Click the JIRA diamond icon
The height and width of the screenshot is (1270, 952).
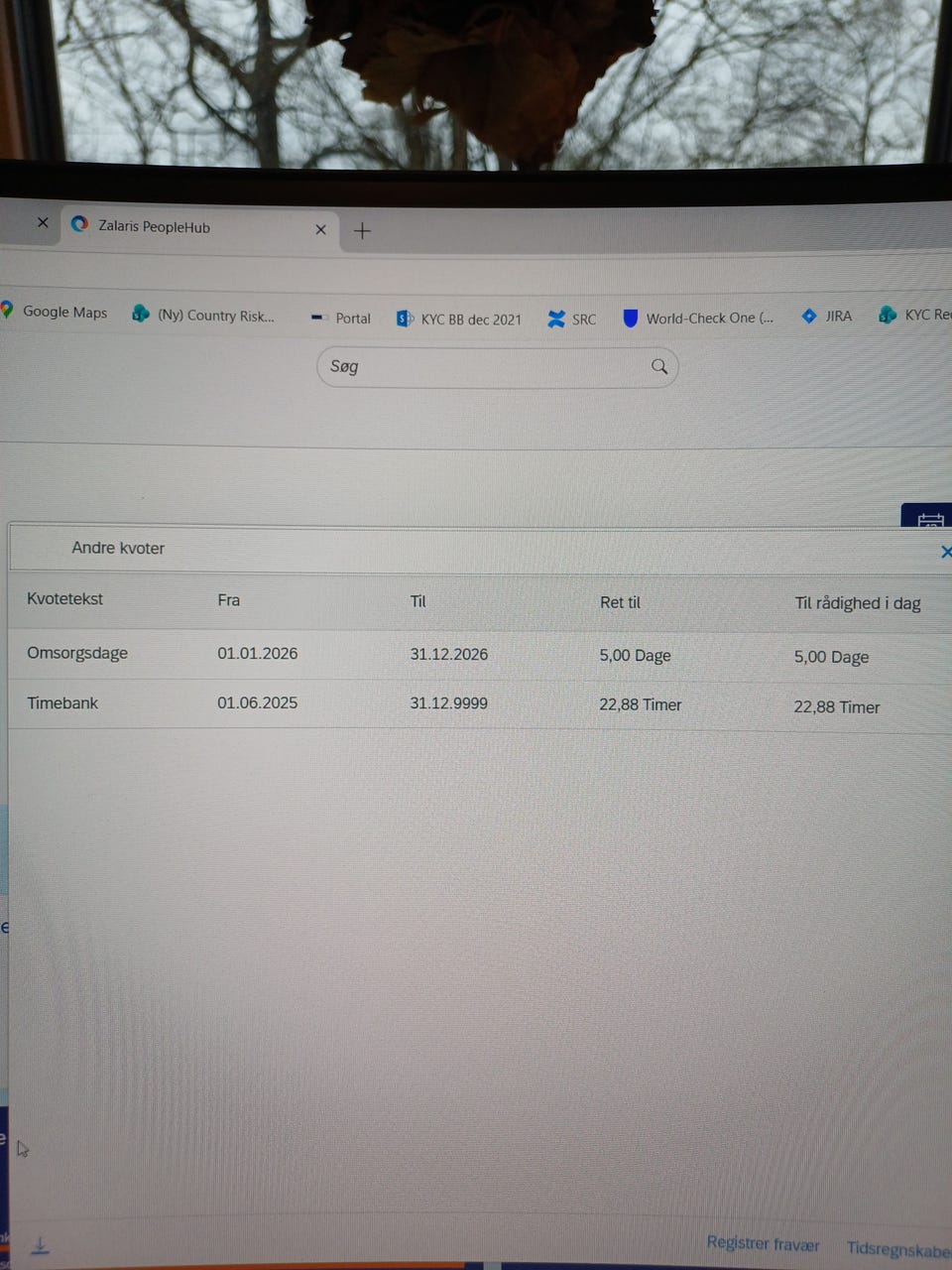[x=809, y=316]
